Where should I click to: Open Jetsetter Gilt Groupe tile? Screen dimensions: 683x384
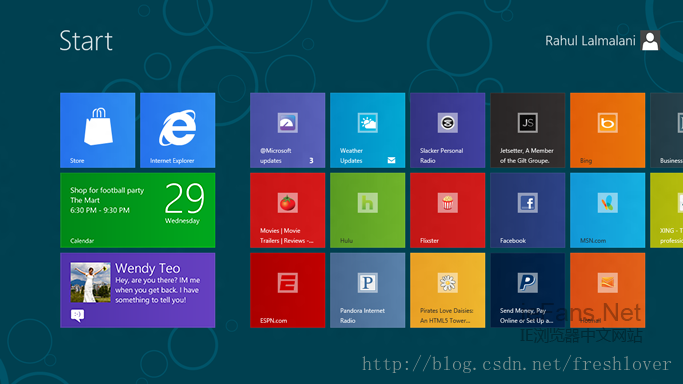(x=527, y=130)
